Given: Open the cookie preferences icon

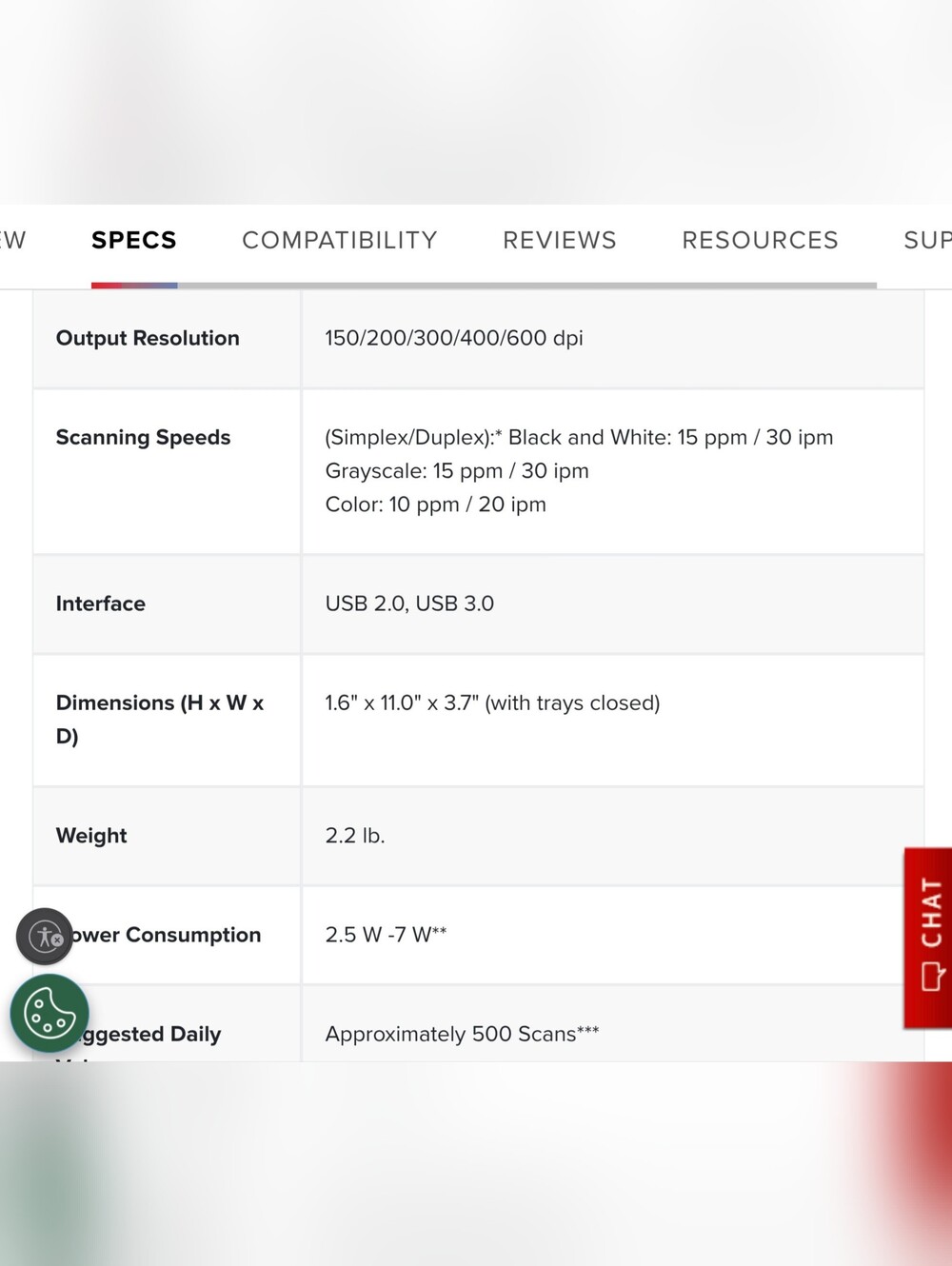Looking at the screenshot, I should 50,1013.
